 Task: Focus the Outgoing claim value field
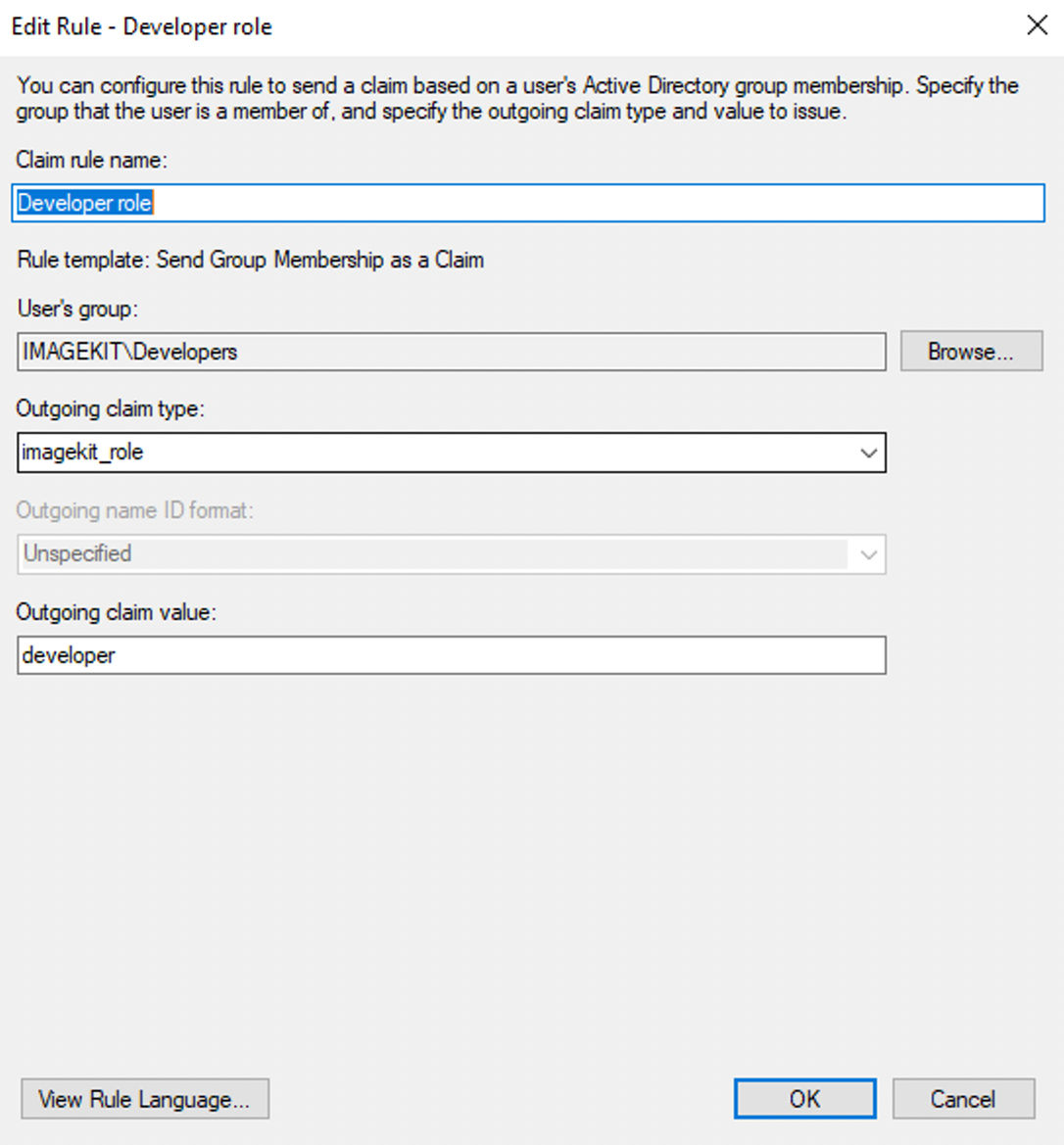452,655
